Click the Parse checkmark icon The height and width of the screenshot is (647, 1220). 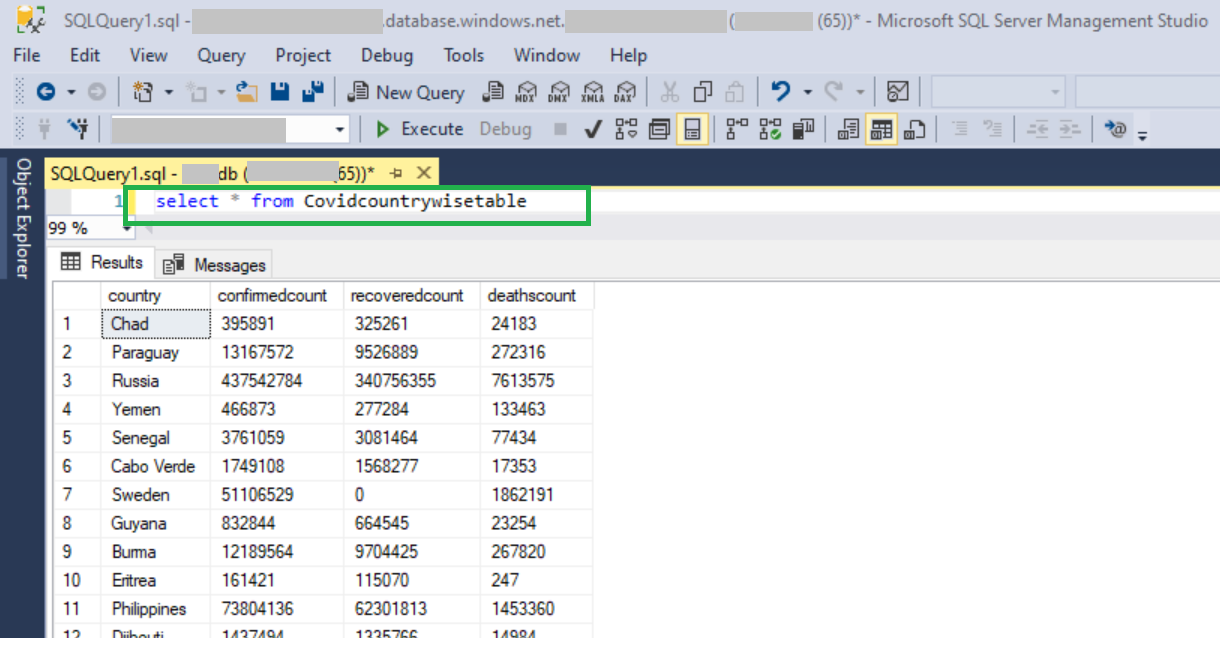pos(592,129)
